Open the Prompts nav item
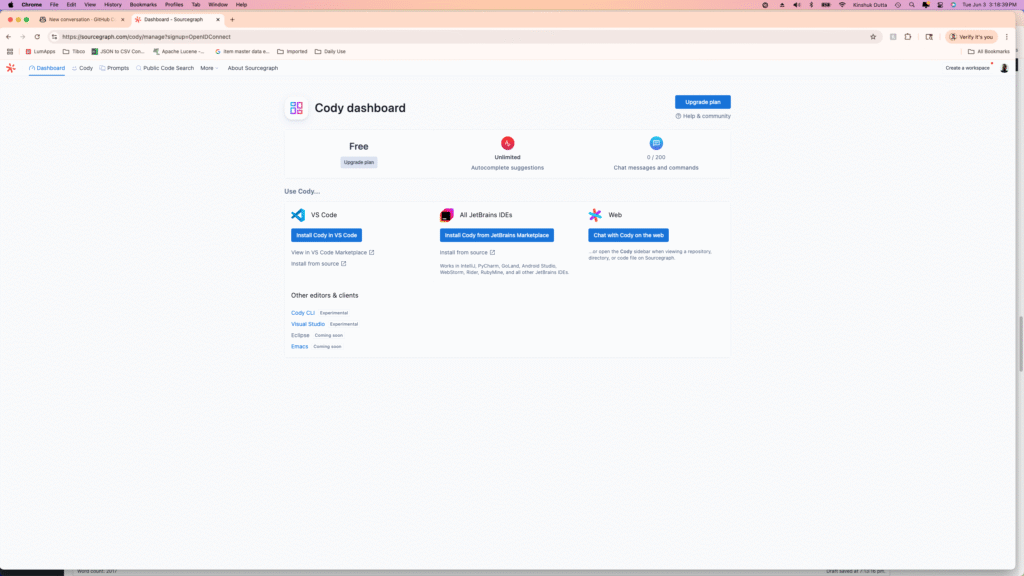Image resolution: width=1024 pixels, height=576 pixels. pyautogui.click(x=114, y=68)
